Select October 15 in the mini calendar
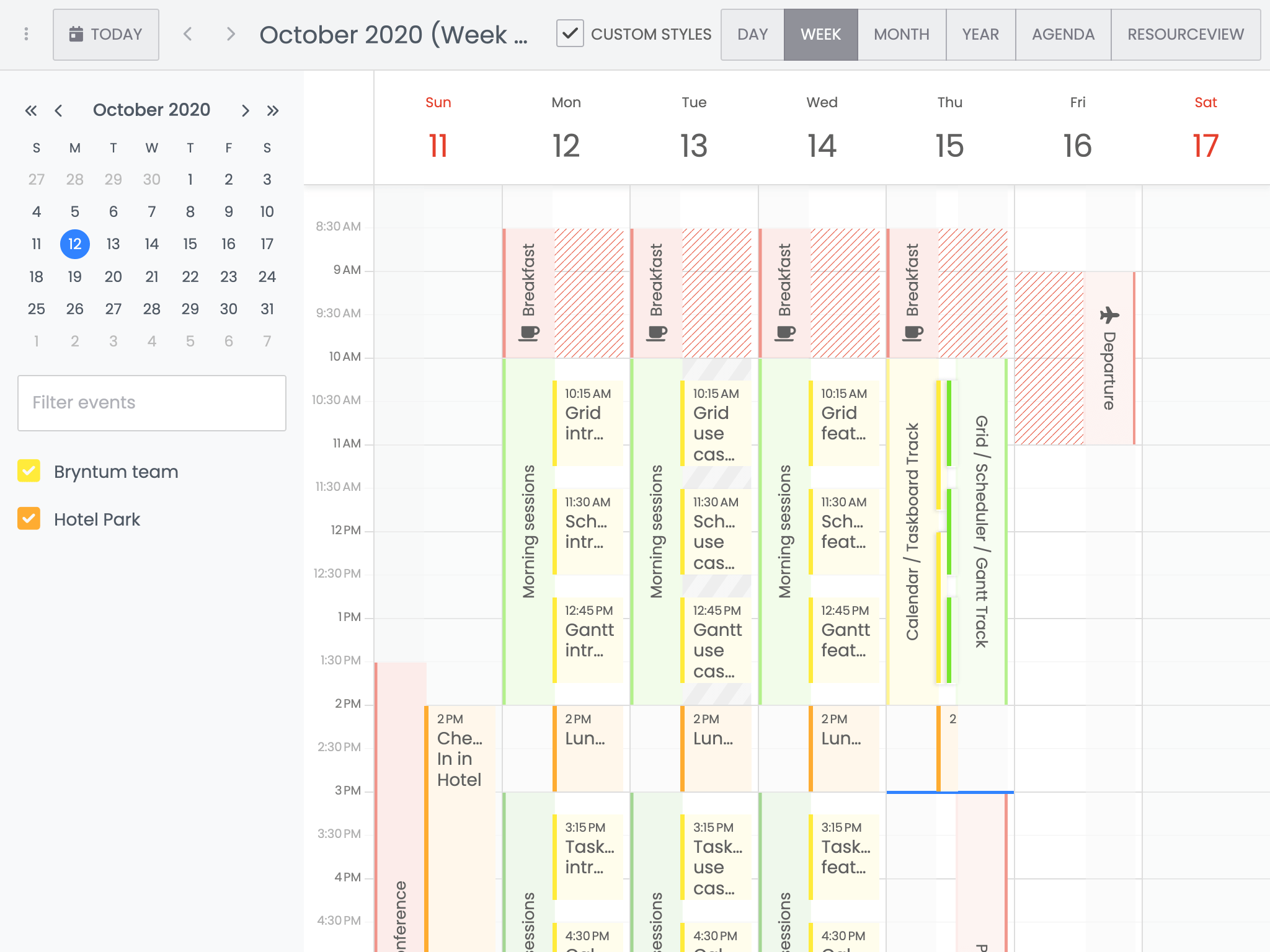 190,244
